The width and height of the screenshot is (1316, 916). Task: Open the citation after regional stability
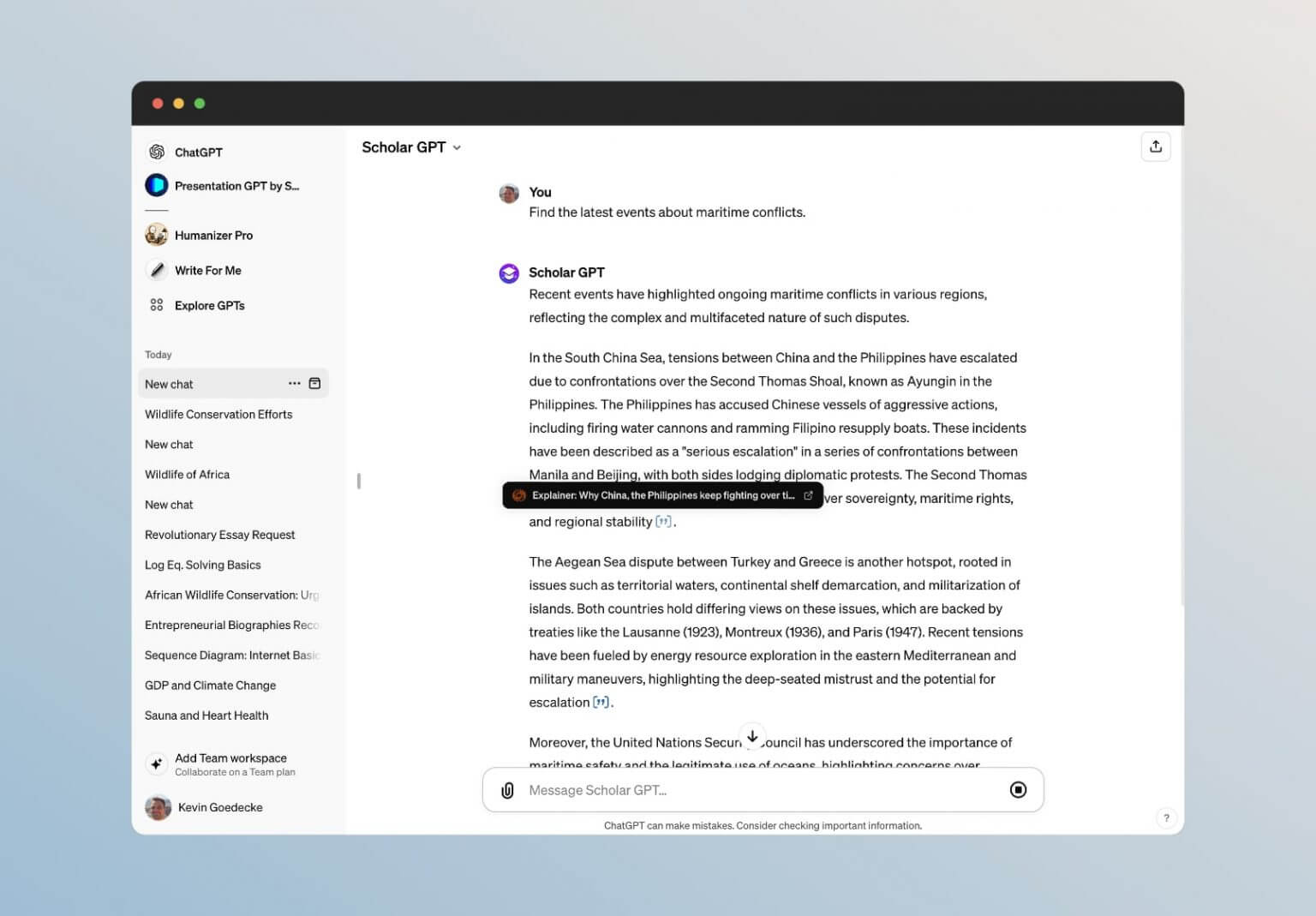(x=663, y=521)
